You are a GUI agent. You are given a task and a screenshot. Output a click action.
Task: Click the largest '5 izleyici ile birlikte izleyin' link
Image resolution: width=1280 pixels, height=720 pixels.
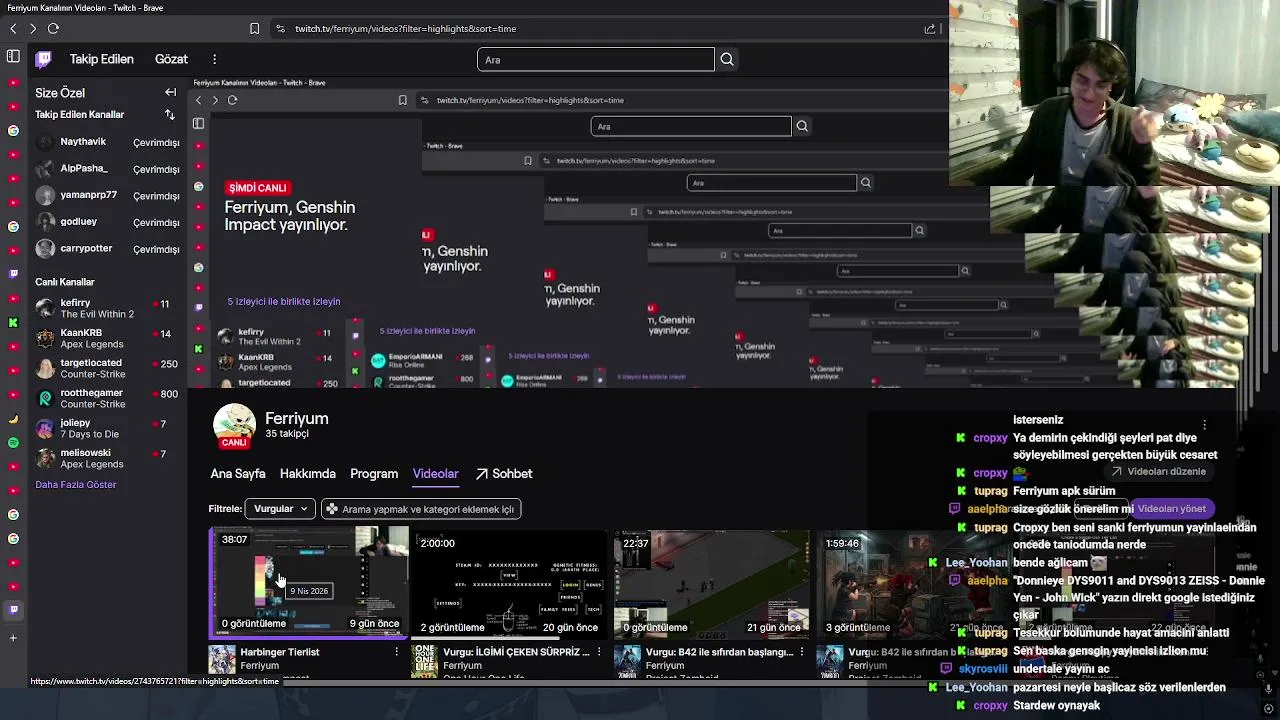[x=284, y=302]
